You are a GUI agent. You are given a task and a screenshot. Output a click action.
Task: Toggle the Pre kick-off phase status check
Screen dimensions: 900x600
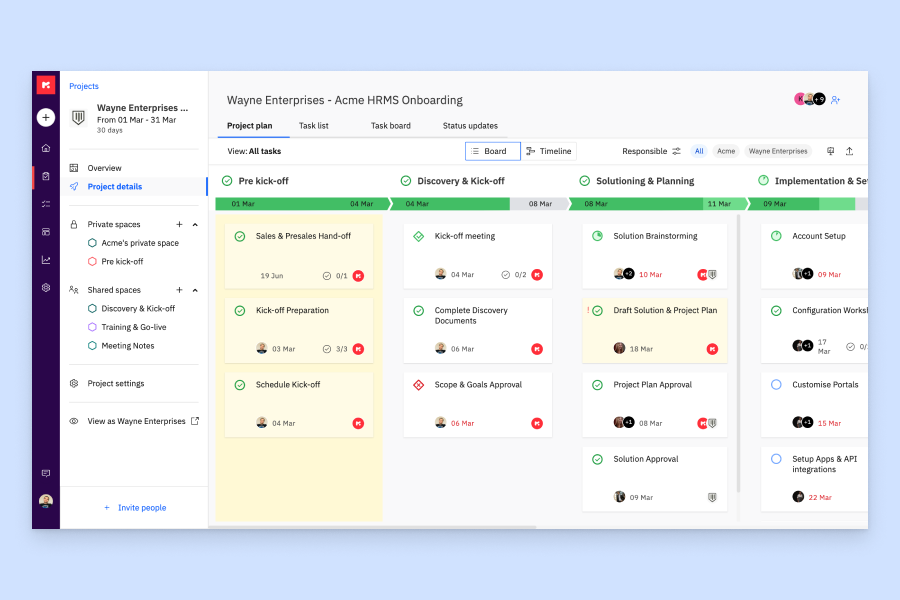point(227,181)
